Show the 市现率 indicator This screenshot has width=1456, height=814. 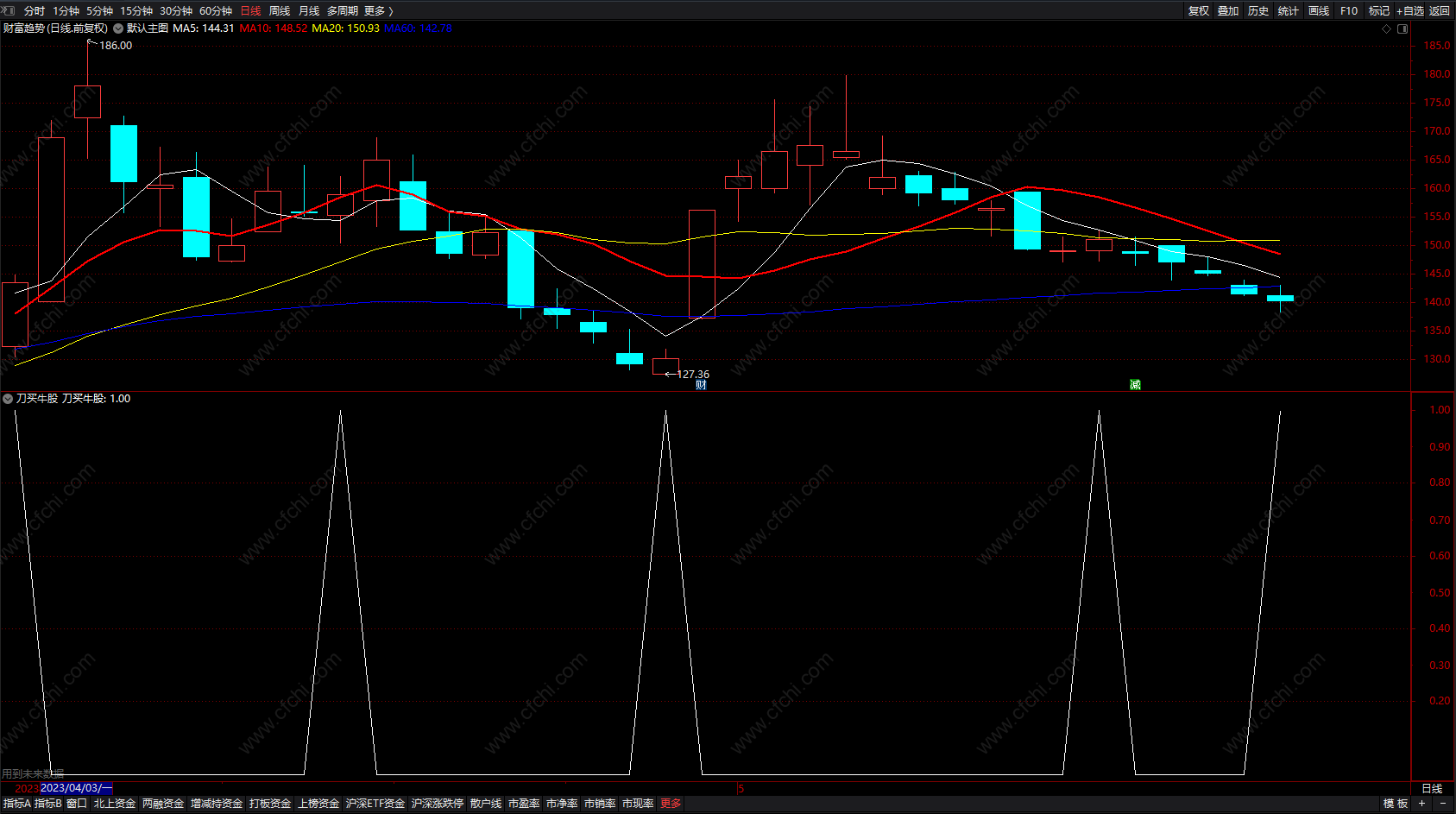(x=638, y=804)
